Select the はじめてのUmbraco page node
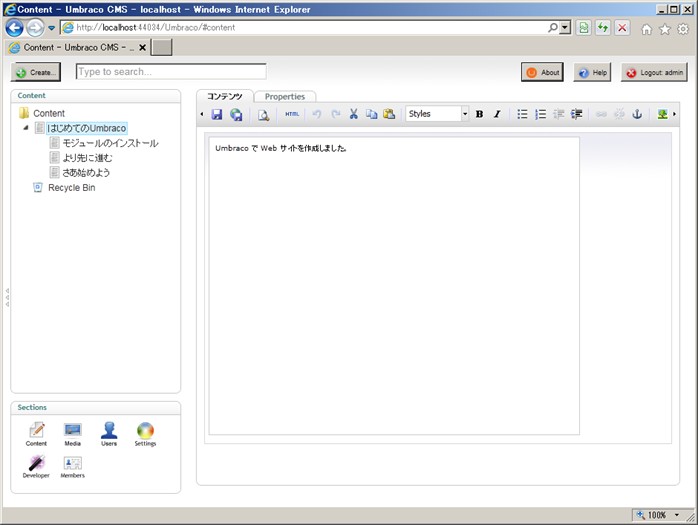The width and height of the screenshot is (698, 525). pos(87,128)
